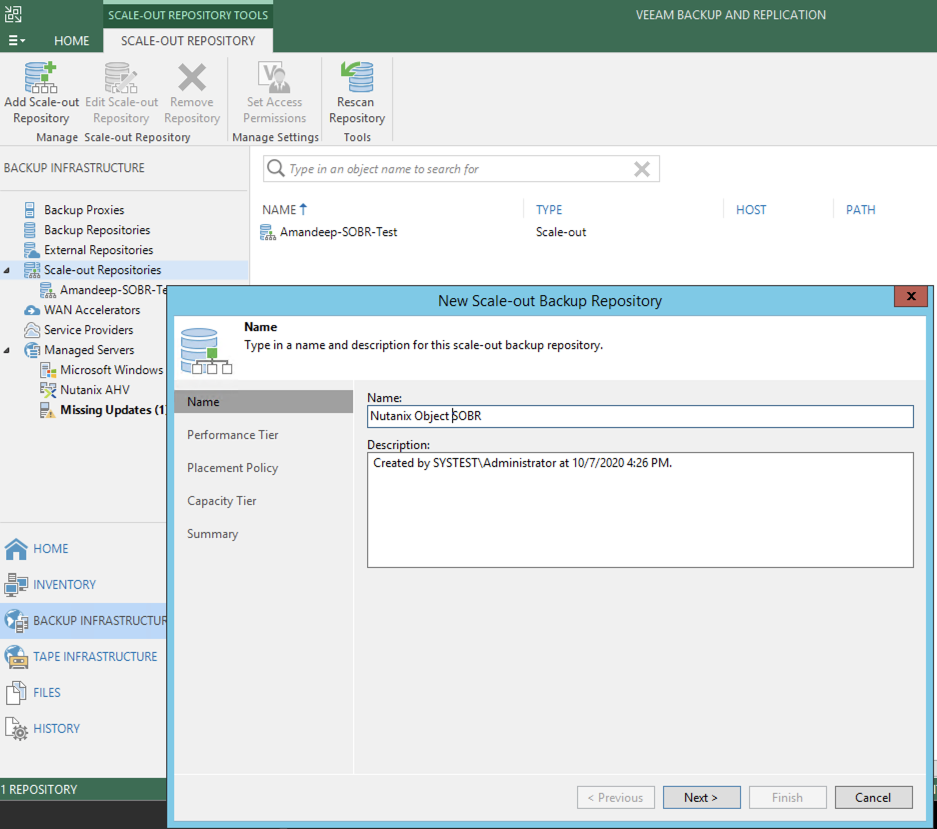Collapse the Managed Servers node arrow
Image resolution: width=937 pixels, height=829 pixels.
tap(7, 350)
